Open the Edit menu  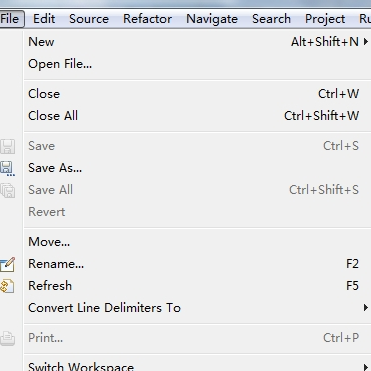click(x=44, y=19)
